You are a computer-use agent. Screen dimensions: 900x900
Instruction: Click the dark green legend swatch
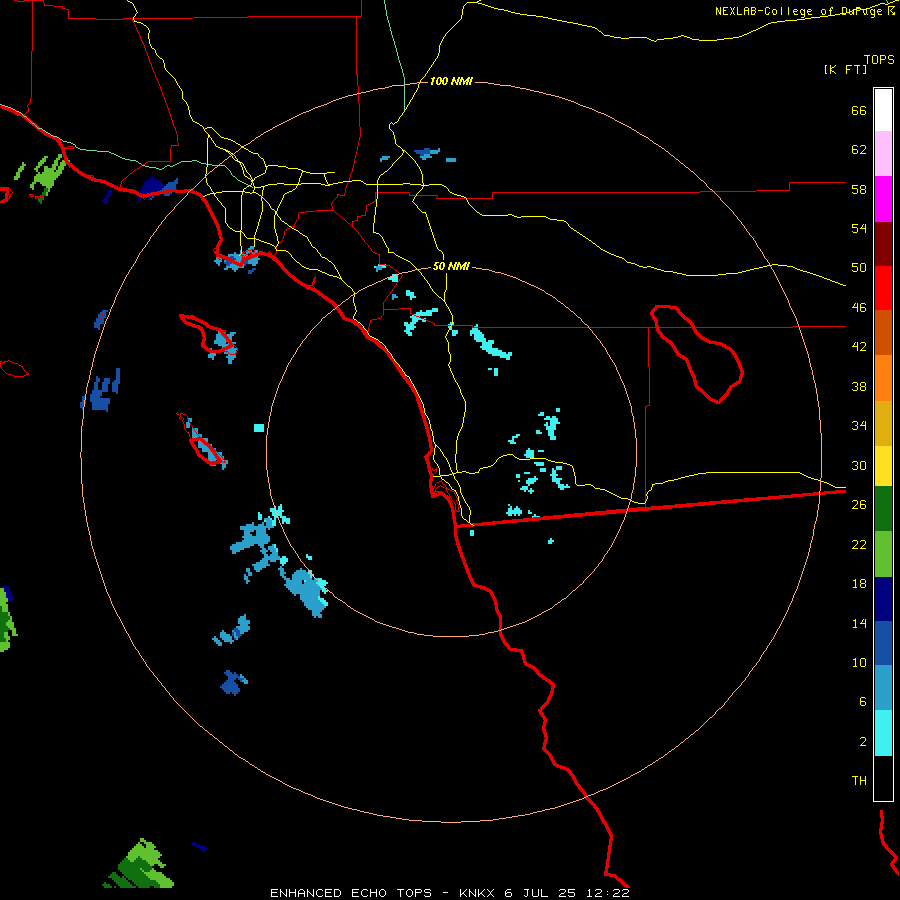pyautogui.click(x=883, y=509)
